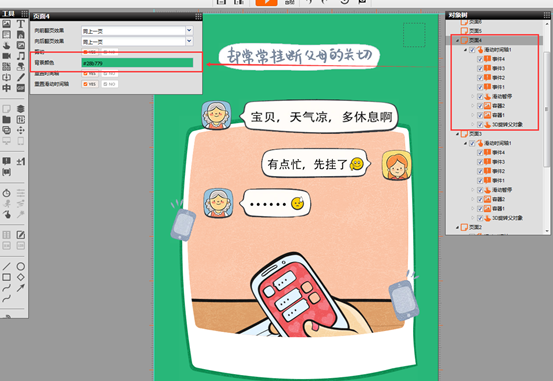Collapse the 页面2 tree node
Screen dimensions: 553x381
(x=457, y=228)
